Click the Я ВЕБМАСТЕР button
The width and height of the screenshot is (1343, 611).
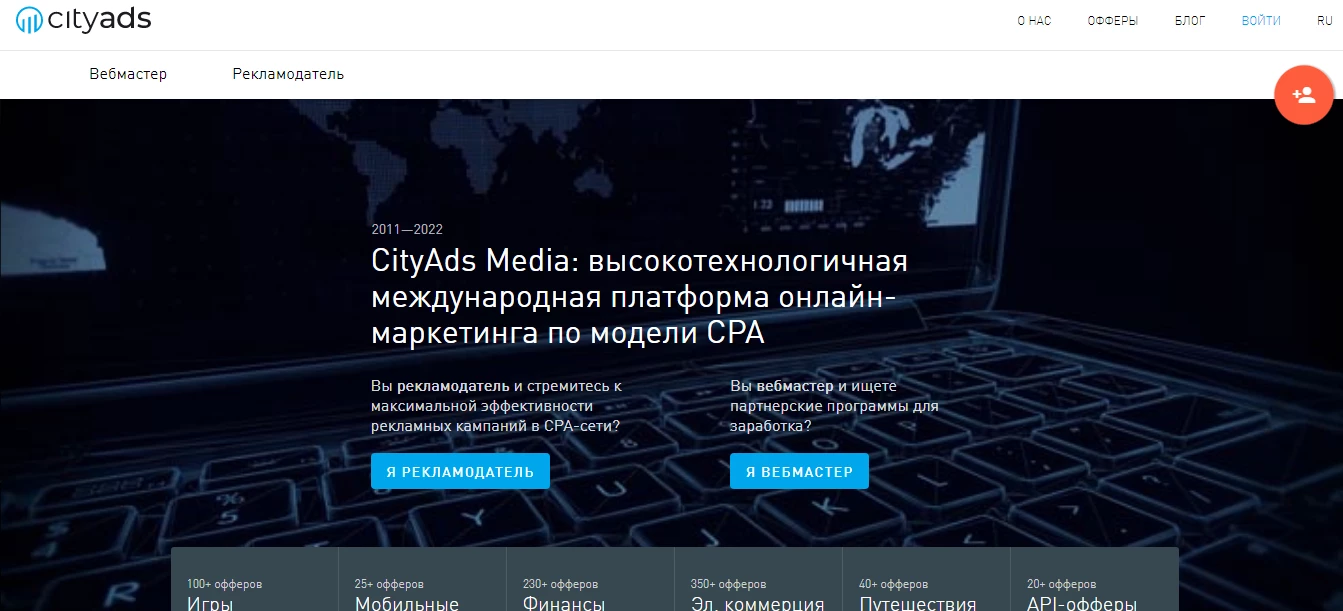[799, 471]
